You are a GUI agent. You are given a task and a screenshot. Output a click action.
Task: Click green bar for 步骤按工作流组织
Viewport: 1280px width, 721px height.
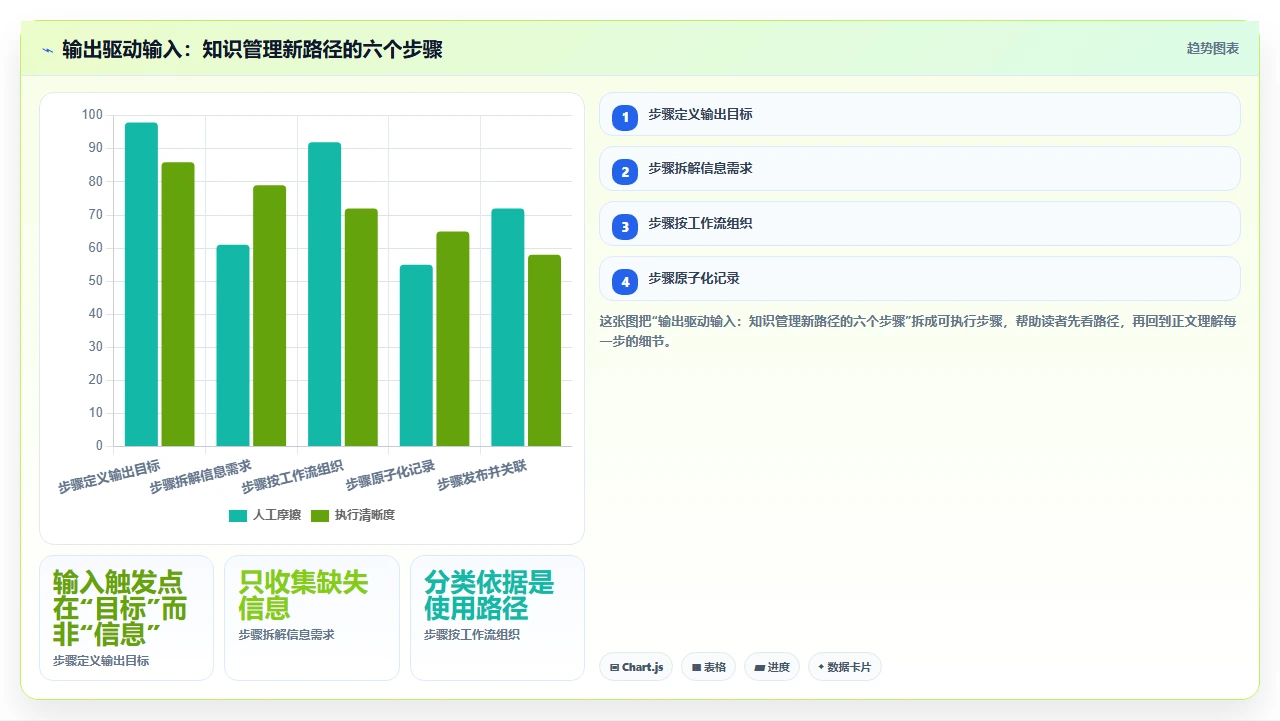[x=361, y=327]
